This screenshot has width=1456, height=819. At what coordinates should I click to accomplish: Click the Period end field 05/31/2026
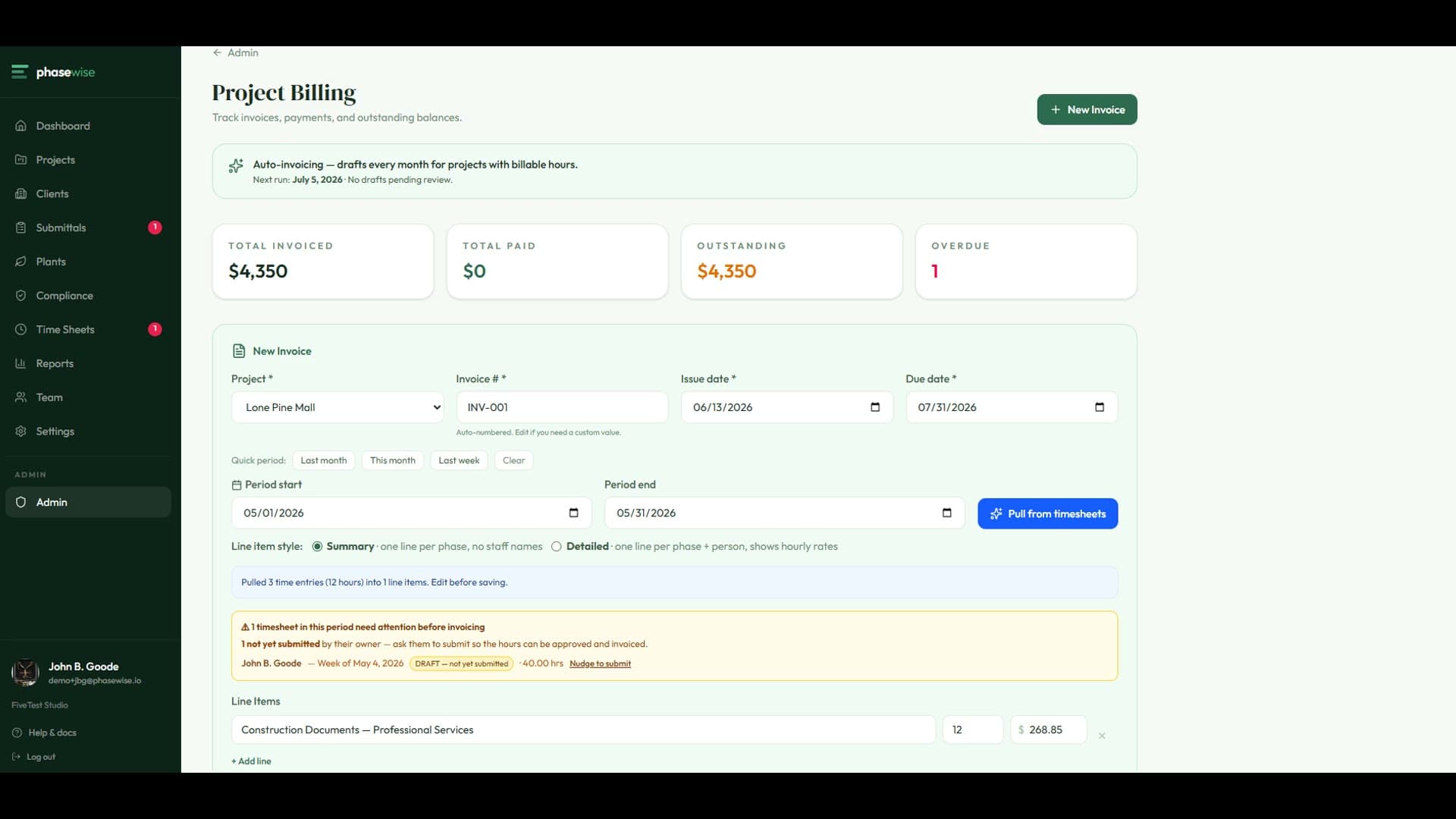(784, 513)
